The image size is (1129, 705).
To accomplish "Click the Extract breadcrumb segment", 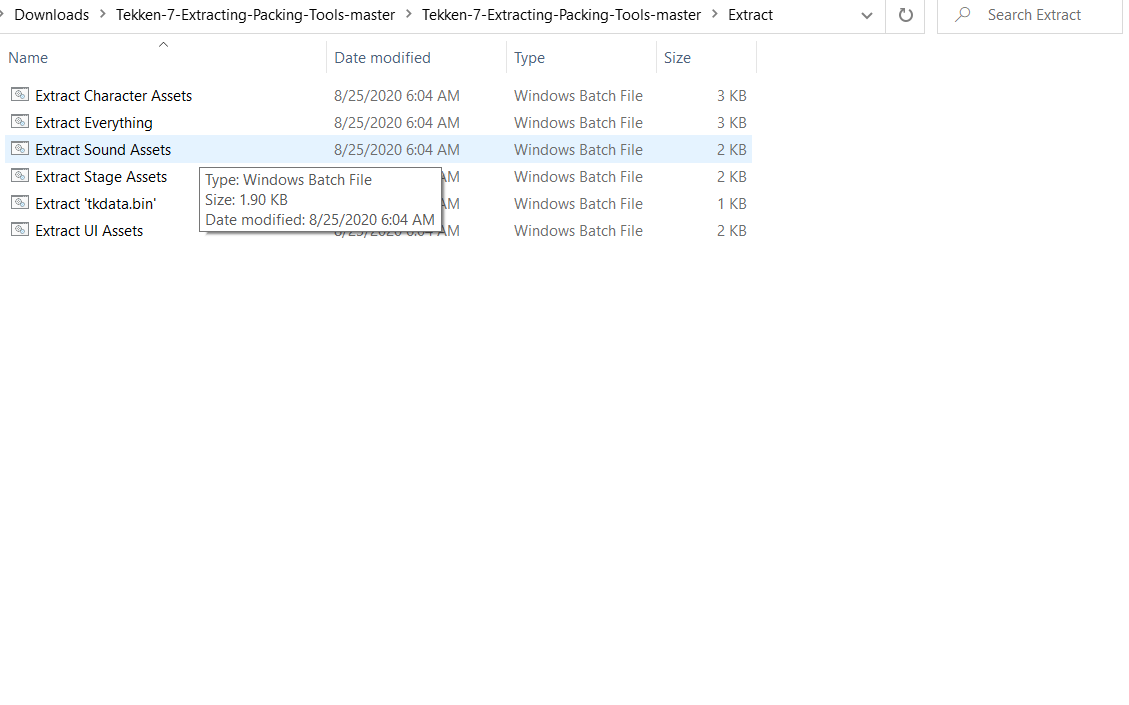I will 750,14.
